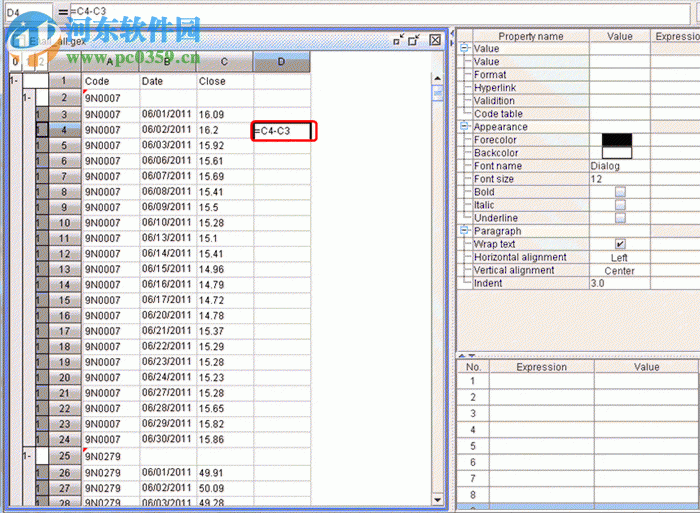Screen dimensions: 700x513
Task: Toggle the Bold checkbox
Action: (620, 192)
